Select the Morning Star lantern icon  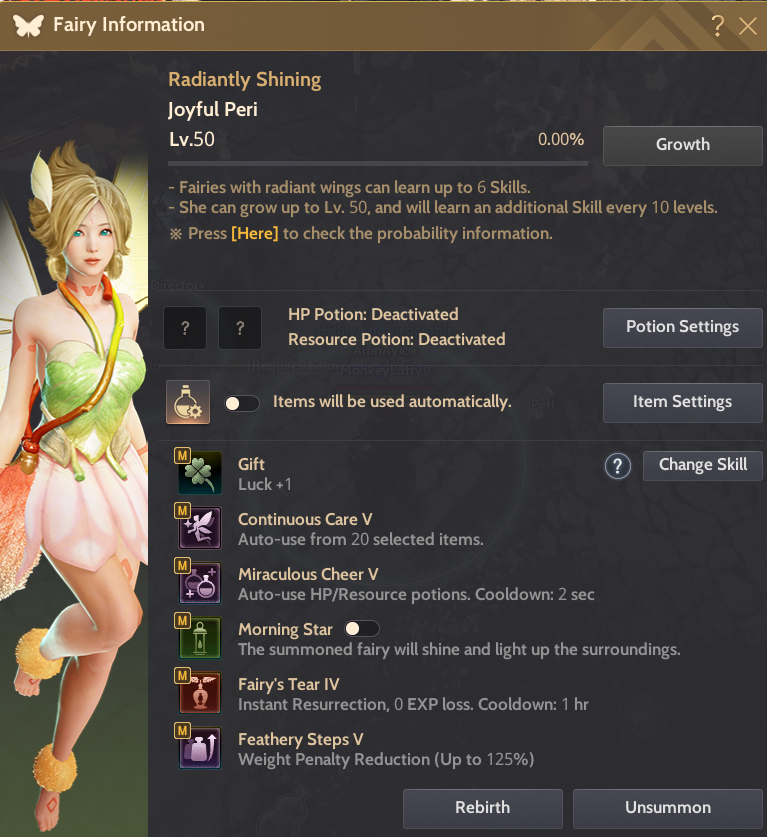pyautogui.click(x=200, y=638)
